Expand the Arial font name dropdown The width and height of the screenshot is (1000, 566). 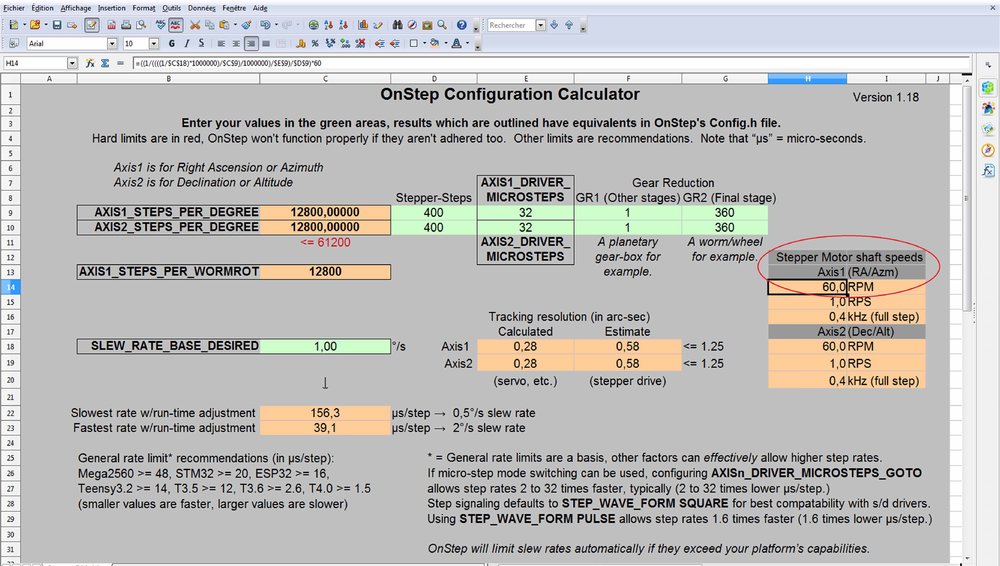(x=112, y=43)
